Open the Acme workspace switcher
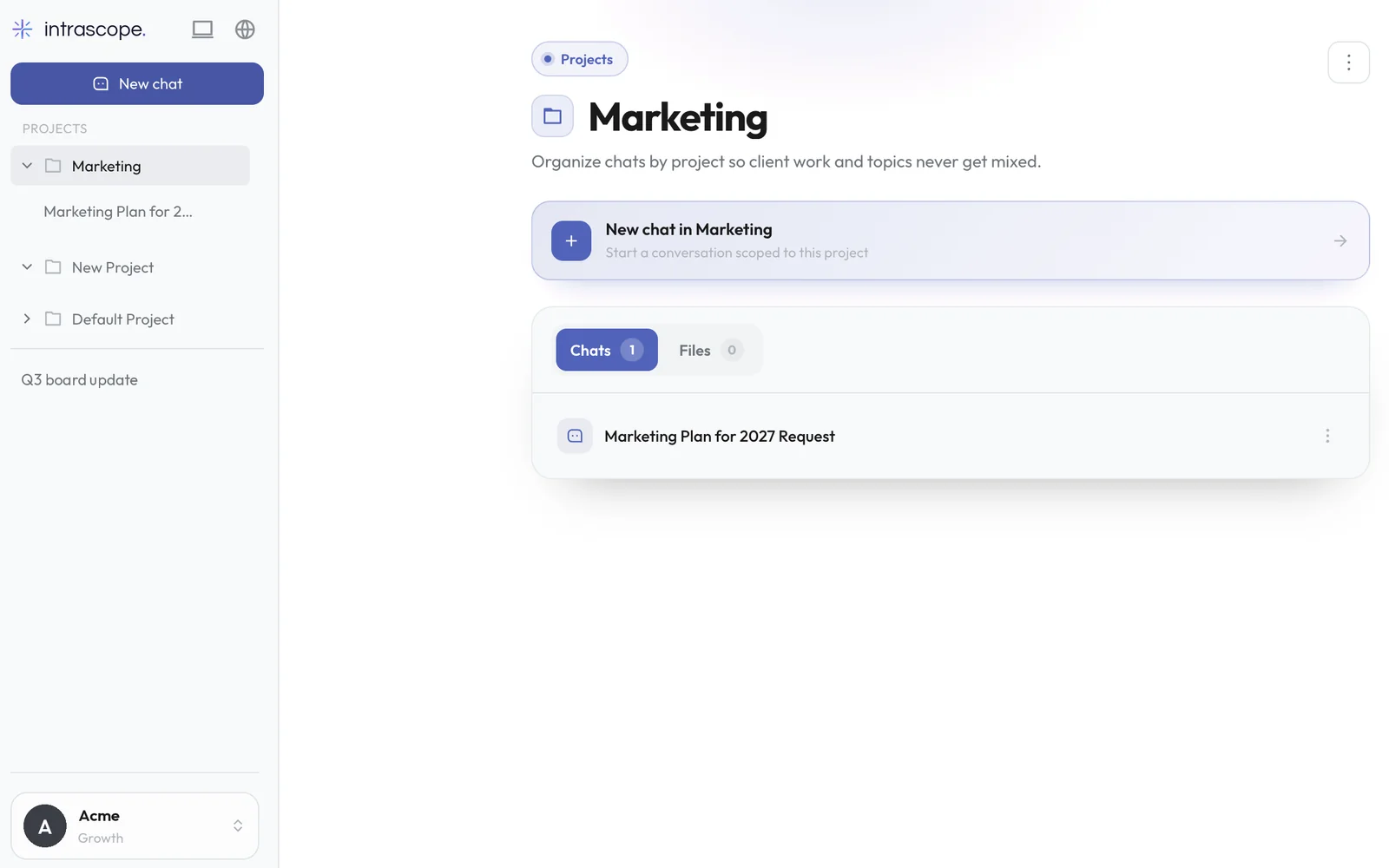 135,825
